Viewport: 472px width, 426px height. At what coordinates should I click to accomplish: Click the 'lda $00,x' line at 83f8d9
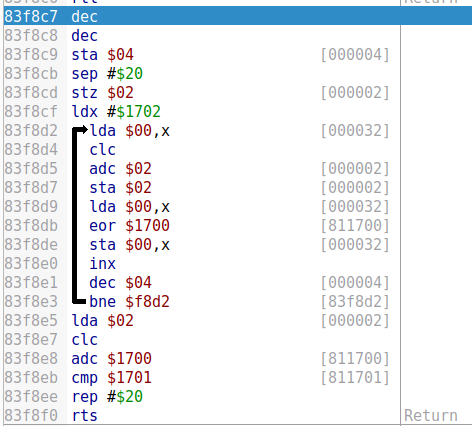(130, 206)
